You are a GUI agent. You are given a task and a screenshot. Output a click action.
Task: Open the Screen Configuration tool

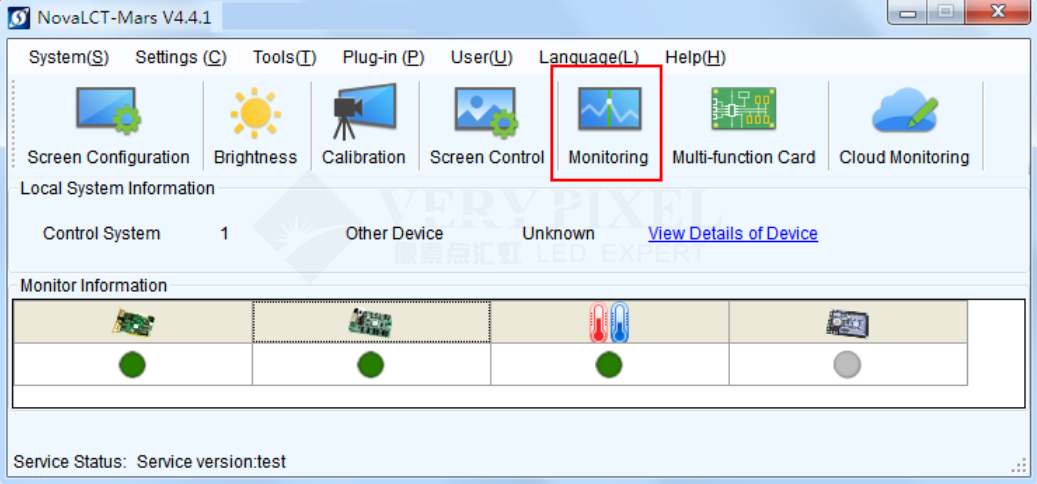pyautogui.click(x=108, y=126)
